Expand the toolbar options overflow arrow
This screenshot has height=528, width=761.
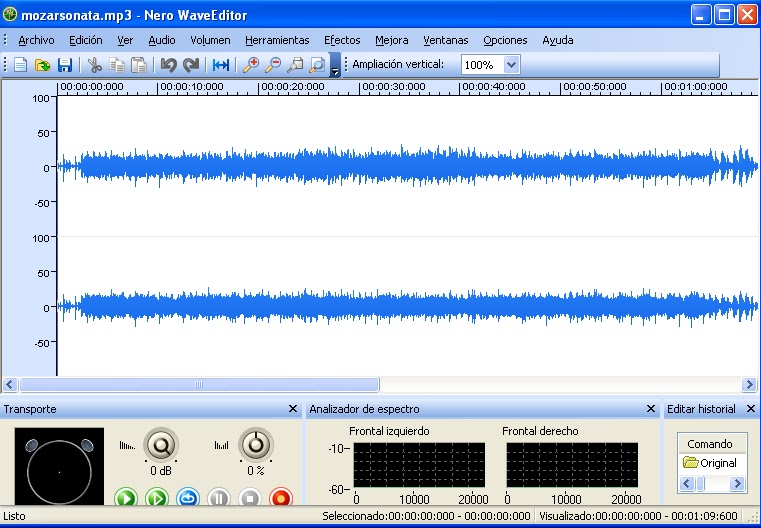(335, 65)
